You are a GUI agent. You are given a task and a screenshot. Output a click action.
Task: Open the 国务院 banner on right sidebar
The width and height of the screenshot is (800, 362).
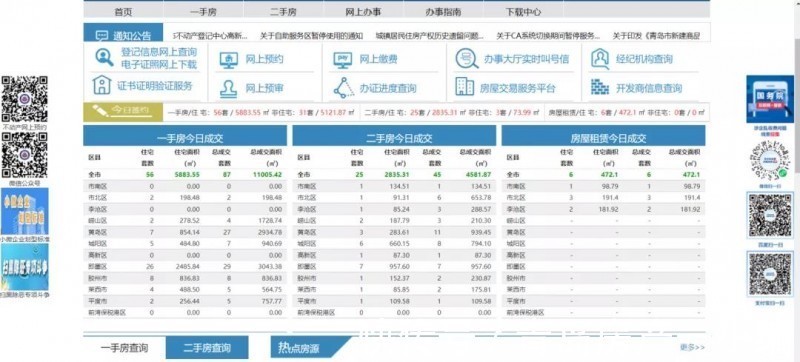click(x=770, y=99)
